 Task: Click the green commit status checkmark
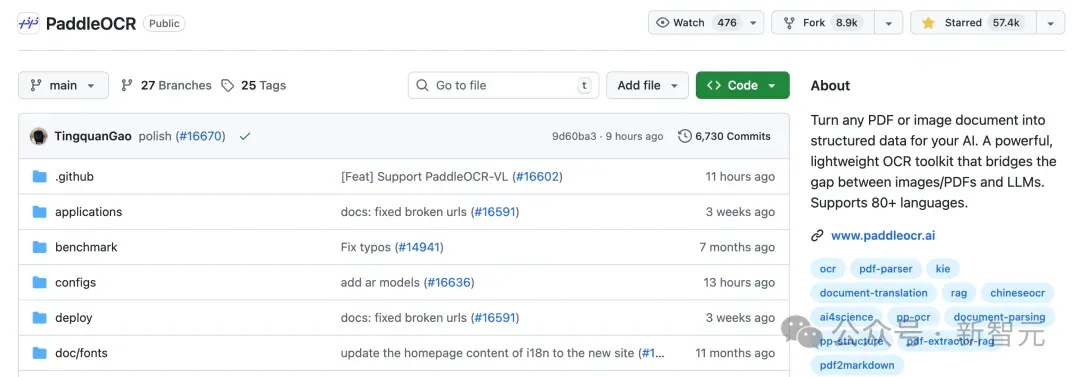point(245,136)
